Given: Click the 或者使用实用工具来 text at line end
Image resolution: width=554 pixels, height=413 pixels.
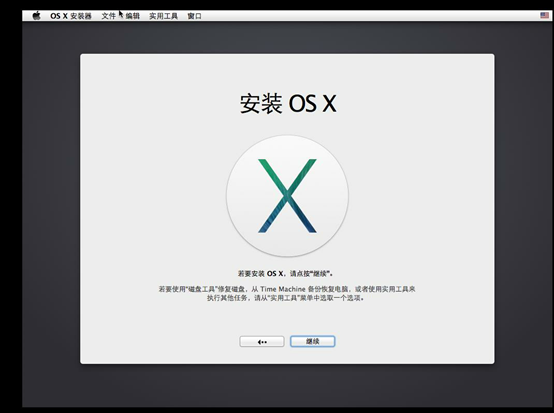Looking at the screenshot, I should (385, 289).
